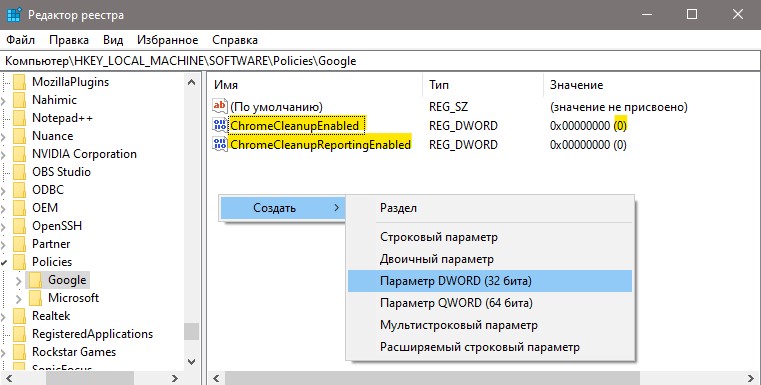The image size is (761, 385).
Task: Expand the NVIDIA Corporation key chevron
Action: tap(3, 154)
